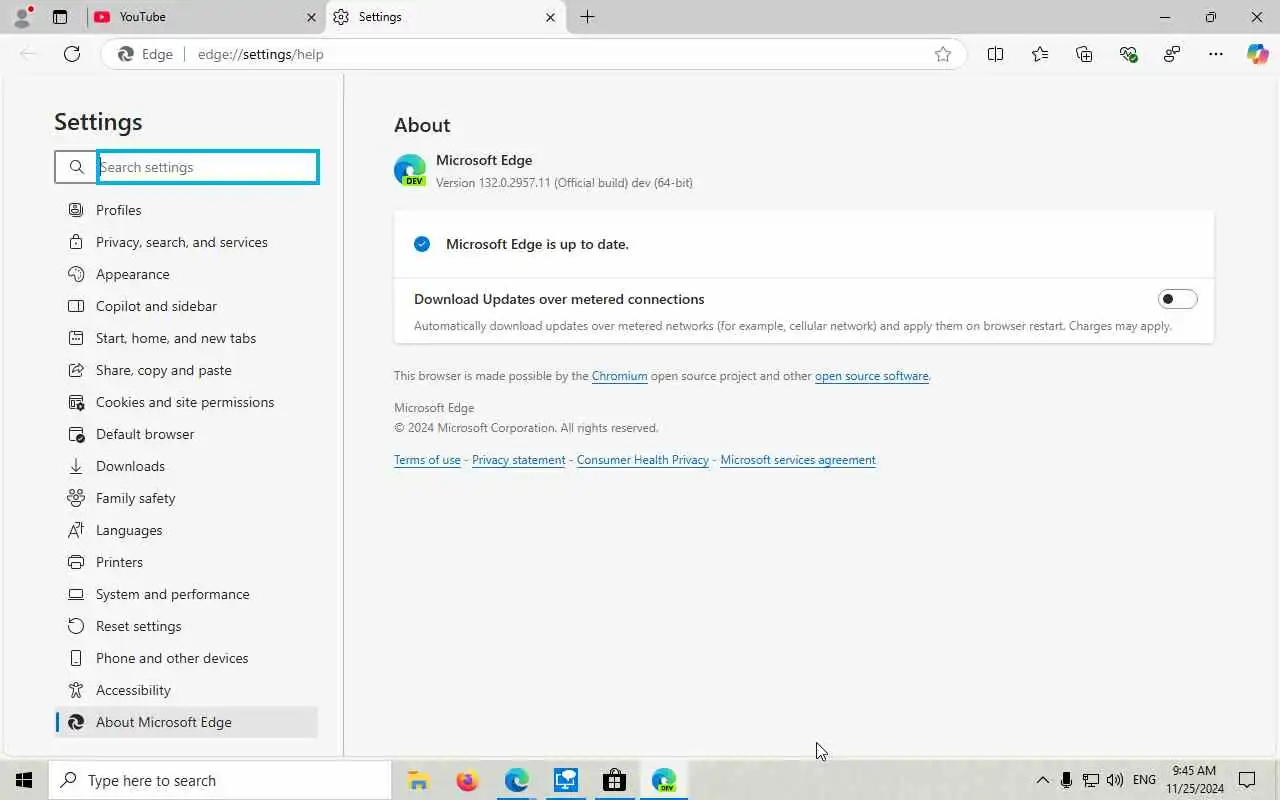Open the open source software link

tap(871, 376)
